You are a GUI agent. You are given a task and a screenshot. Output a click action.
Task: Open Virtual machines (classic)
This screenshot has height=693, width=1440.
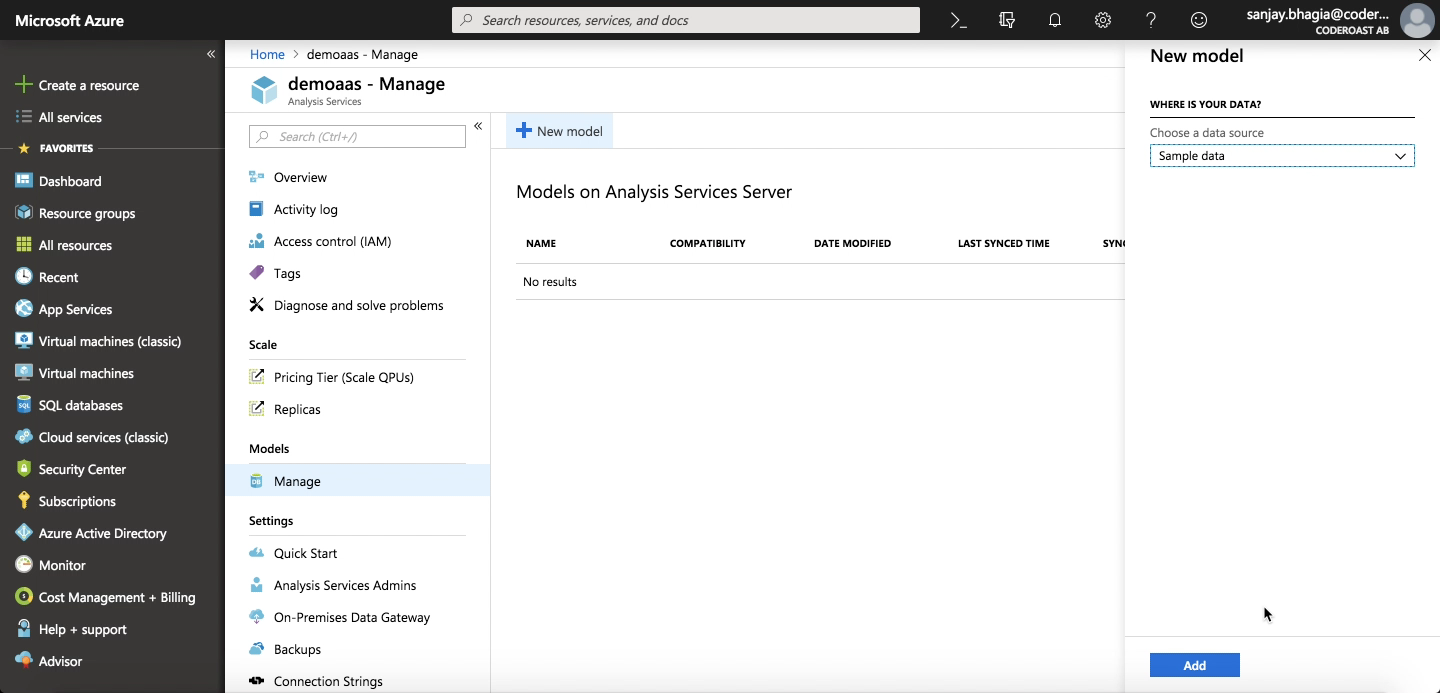coord(110,341)
